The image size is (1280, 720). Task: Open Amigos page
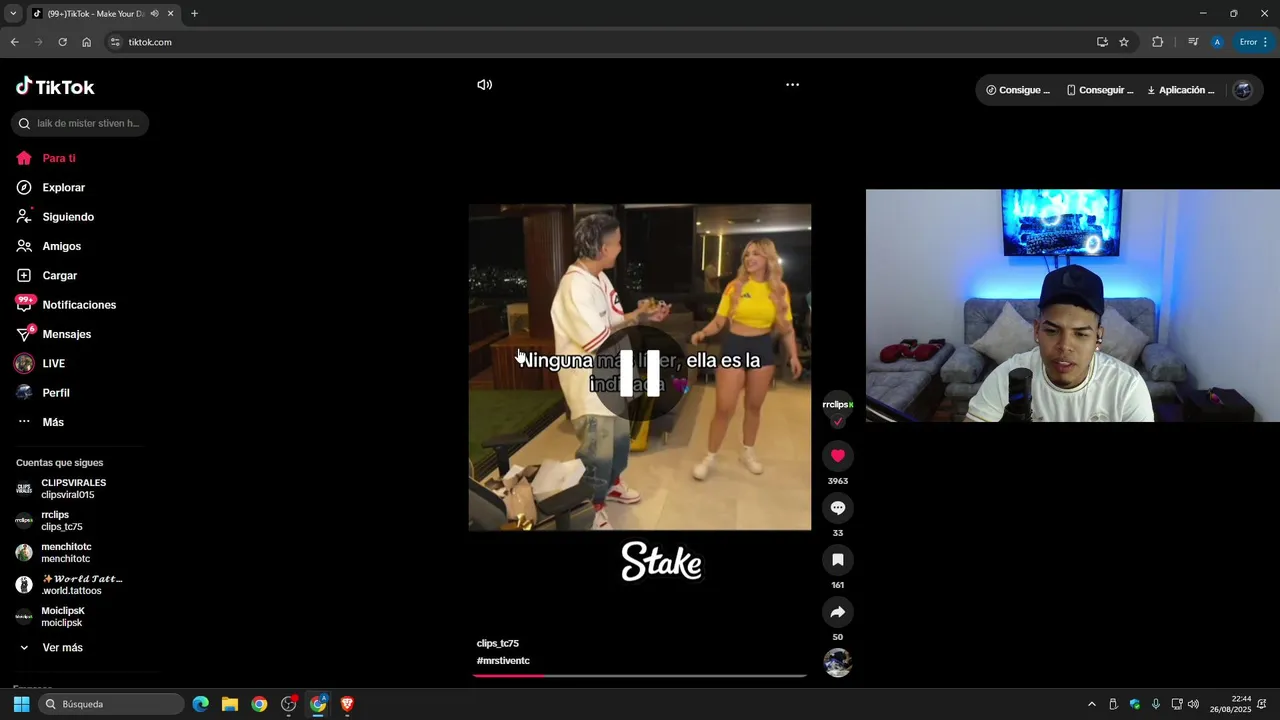click(49, 246)
